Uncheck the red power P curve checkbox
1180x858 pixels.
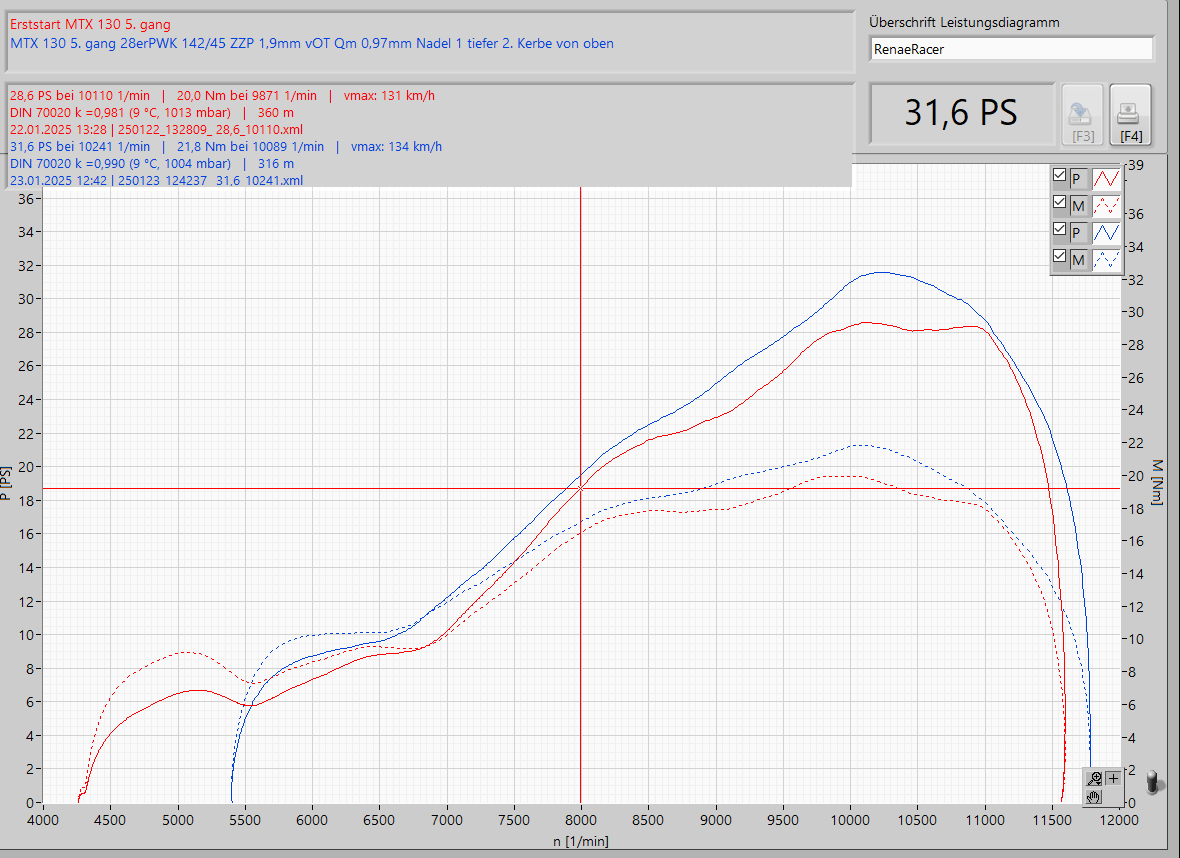coord(1060,176)
